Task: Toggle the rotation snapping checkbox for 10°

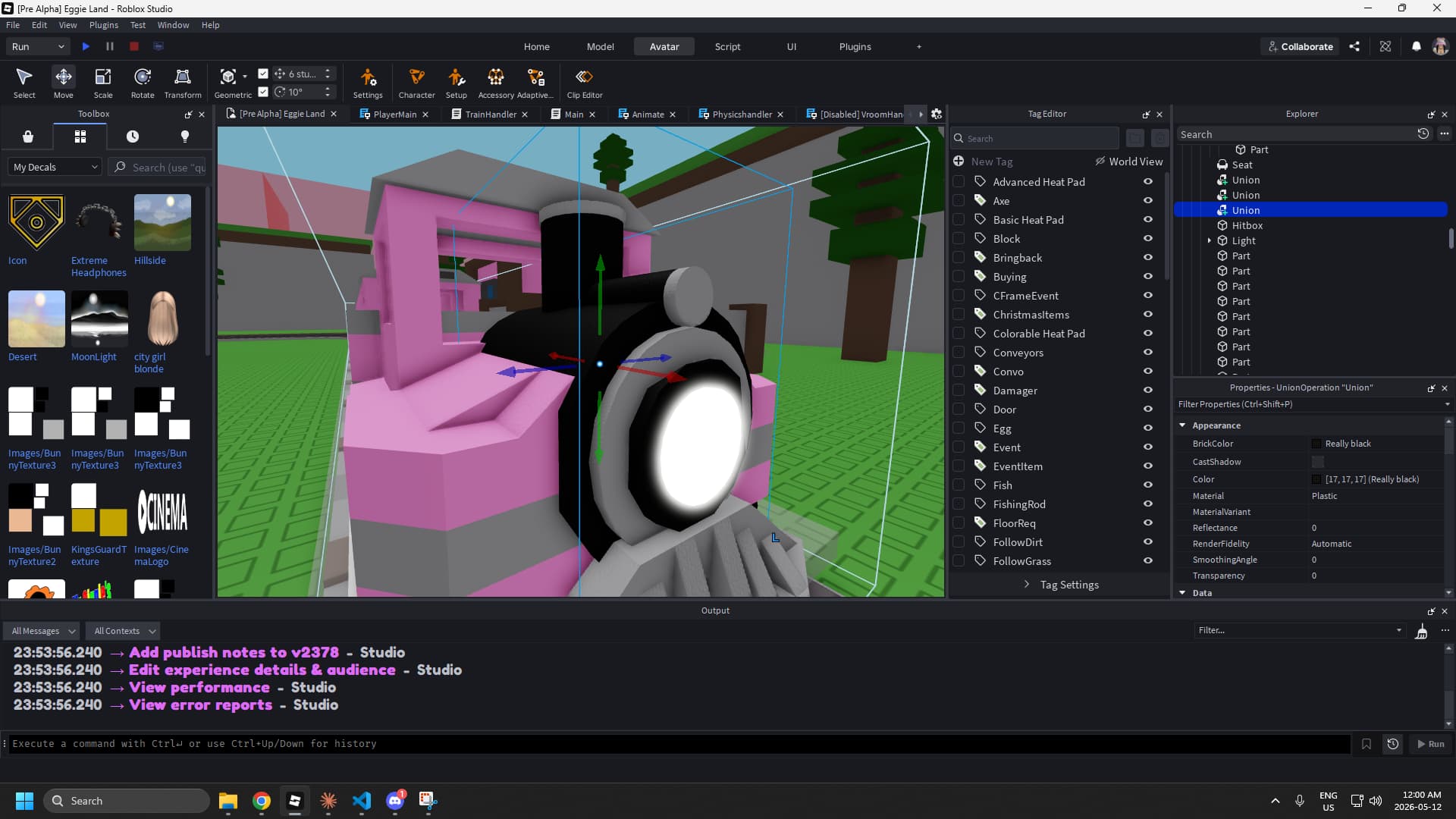Action: [x=263, y=92]
